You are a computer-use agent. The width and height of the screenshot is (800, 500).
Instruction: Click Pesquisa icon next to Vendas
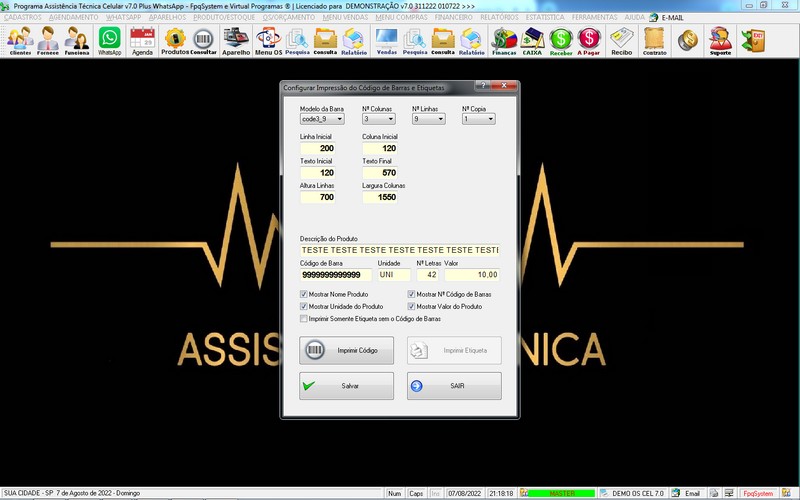pyautogui.click(x=415, y=41)
